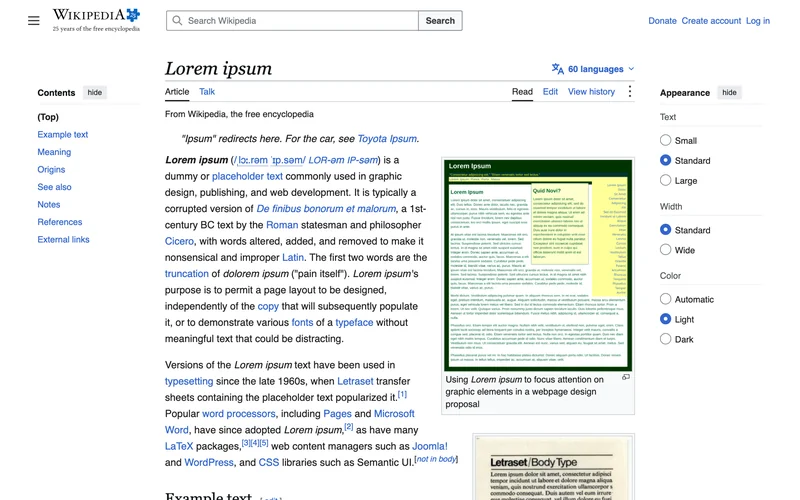Screen dimensions: 800x500
Task: Open the placeholder text link
Action: click(247, 176)
